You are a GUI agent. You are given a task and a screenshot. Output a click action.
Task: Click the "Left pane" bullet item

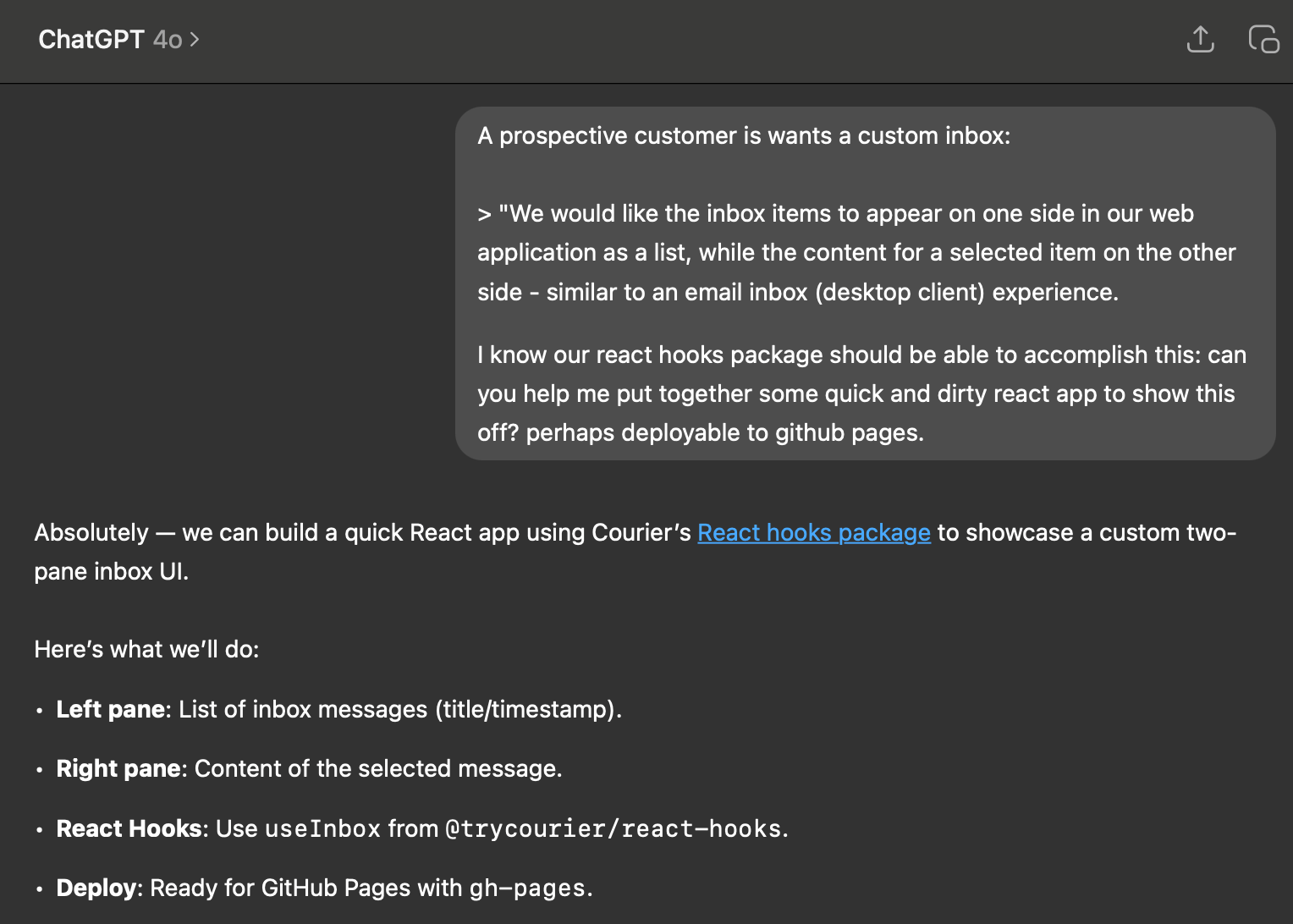338,709
